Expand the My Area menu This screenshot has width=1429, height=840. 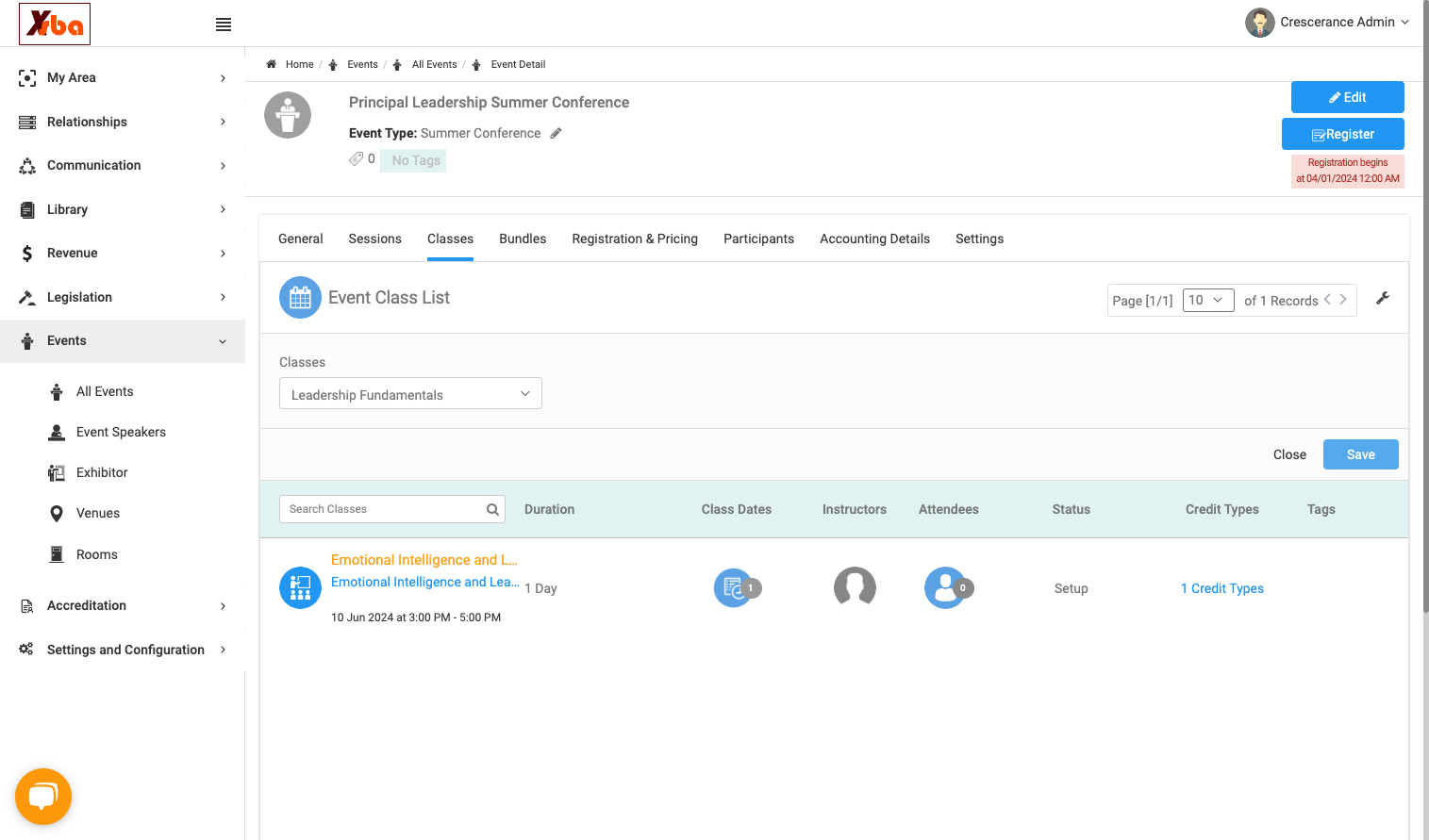pos(123,77)
